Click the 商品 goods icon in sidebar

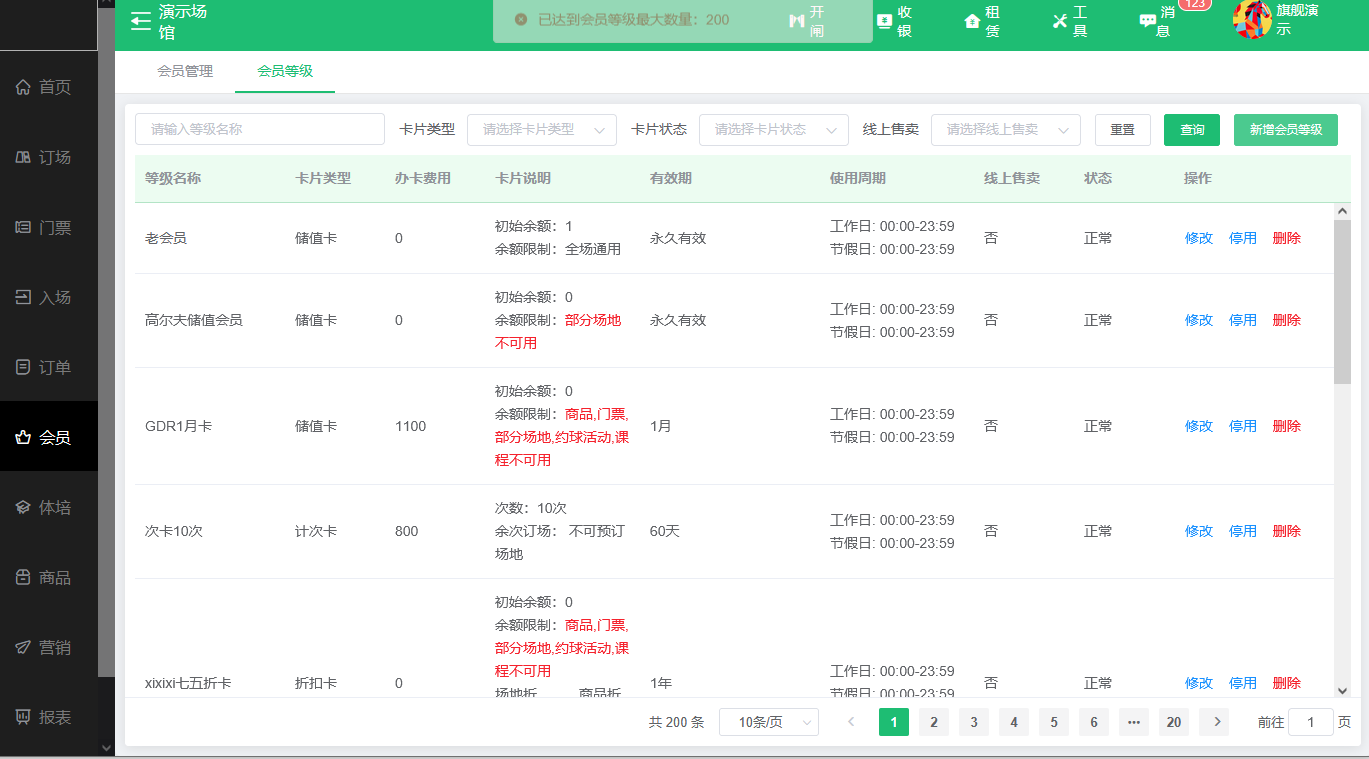pos(24,577)
